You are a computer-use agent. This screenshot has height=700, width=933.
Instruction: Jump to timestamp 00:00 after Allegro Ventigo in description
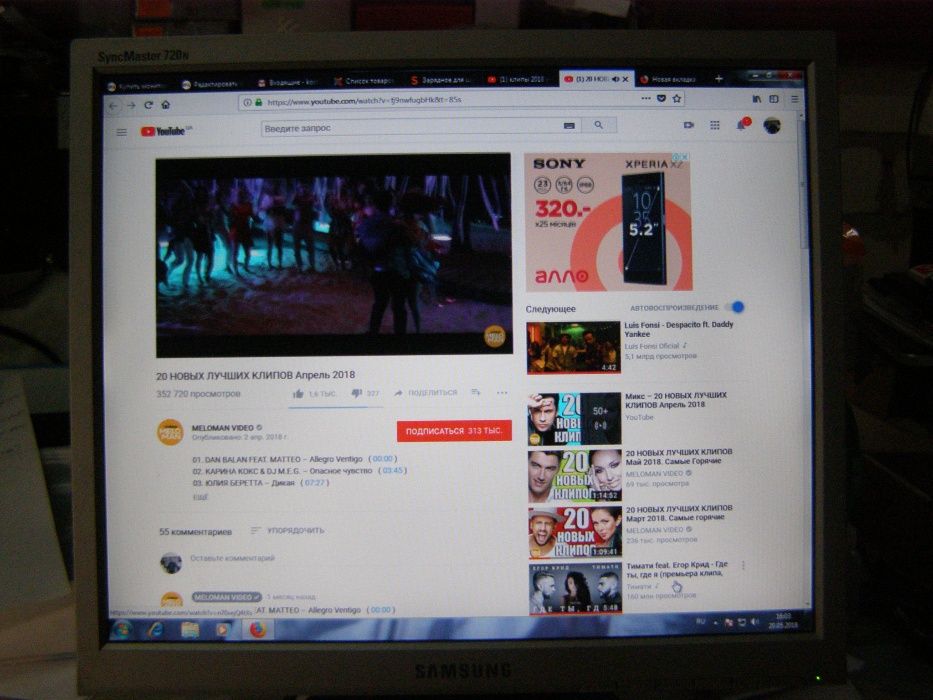(383, 459)
